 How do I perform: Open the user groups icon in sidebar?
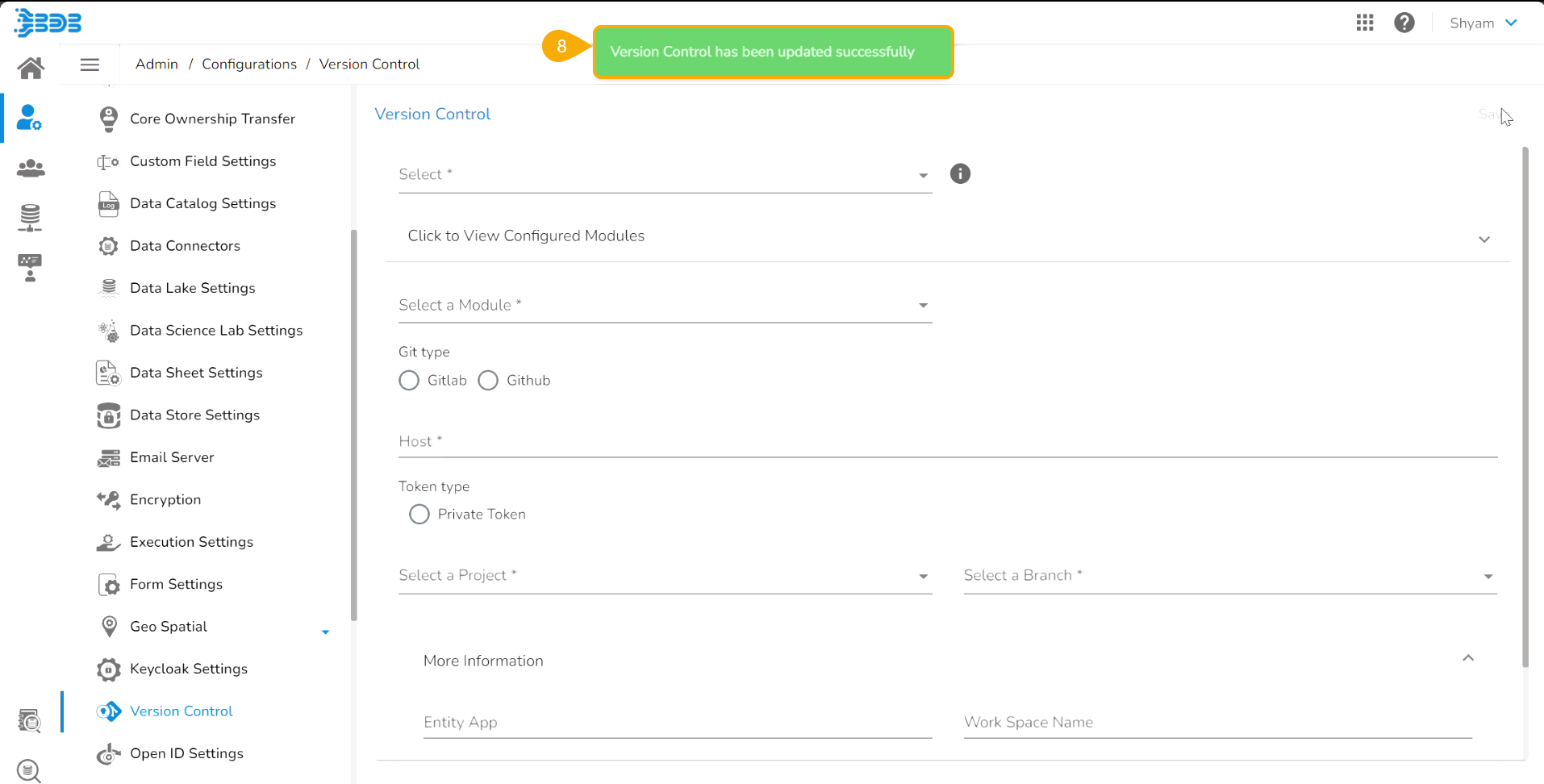tap(31, 168)
